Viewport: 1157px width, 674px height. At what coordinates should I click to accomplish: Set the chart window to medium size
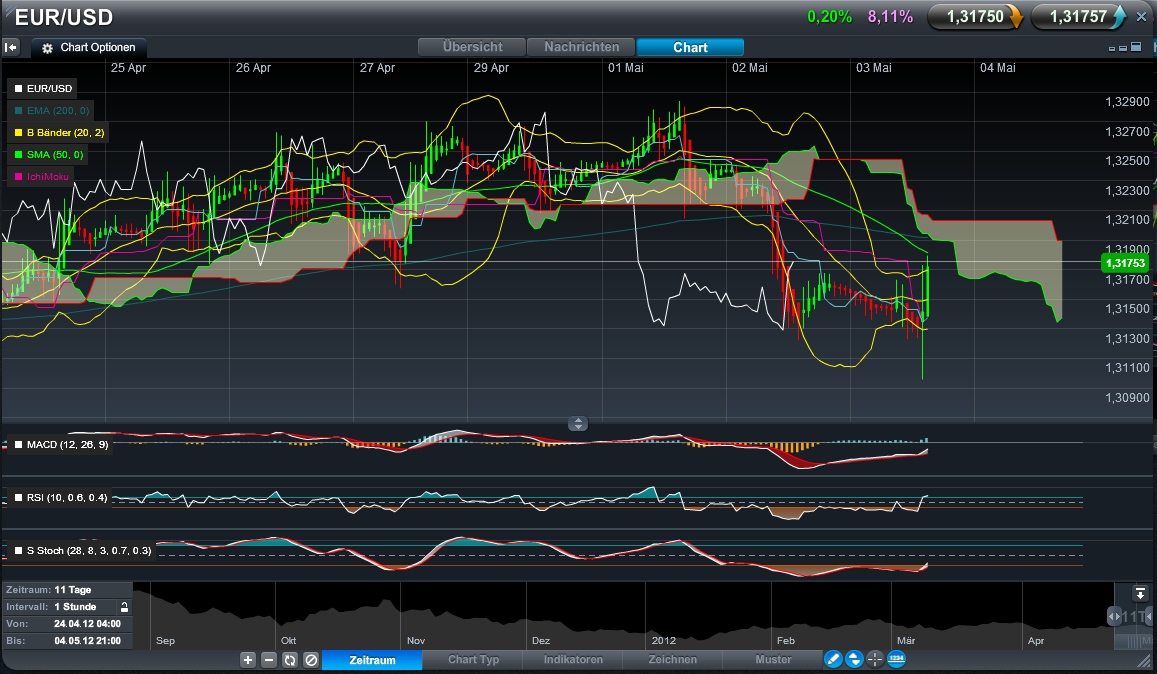[x=1123, y=48]
